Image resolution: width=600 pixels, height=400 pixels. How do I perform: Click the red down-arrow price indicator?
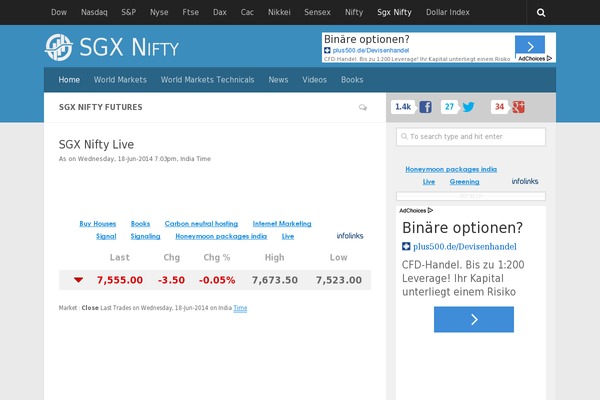[x=78, y=280]
